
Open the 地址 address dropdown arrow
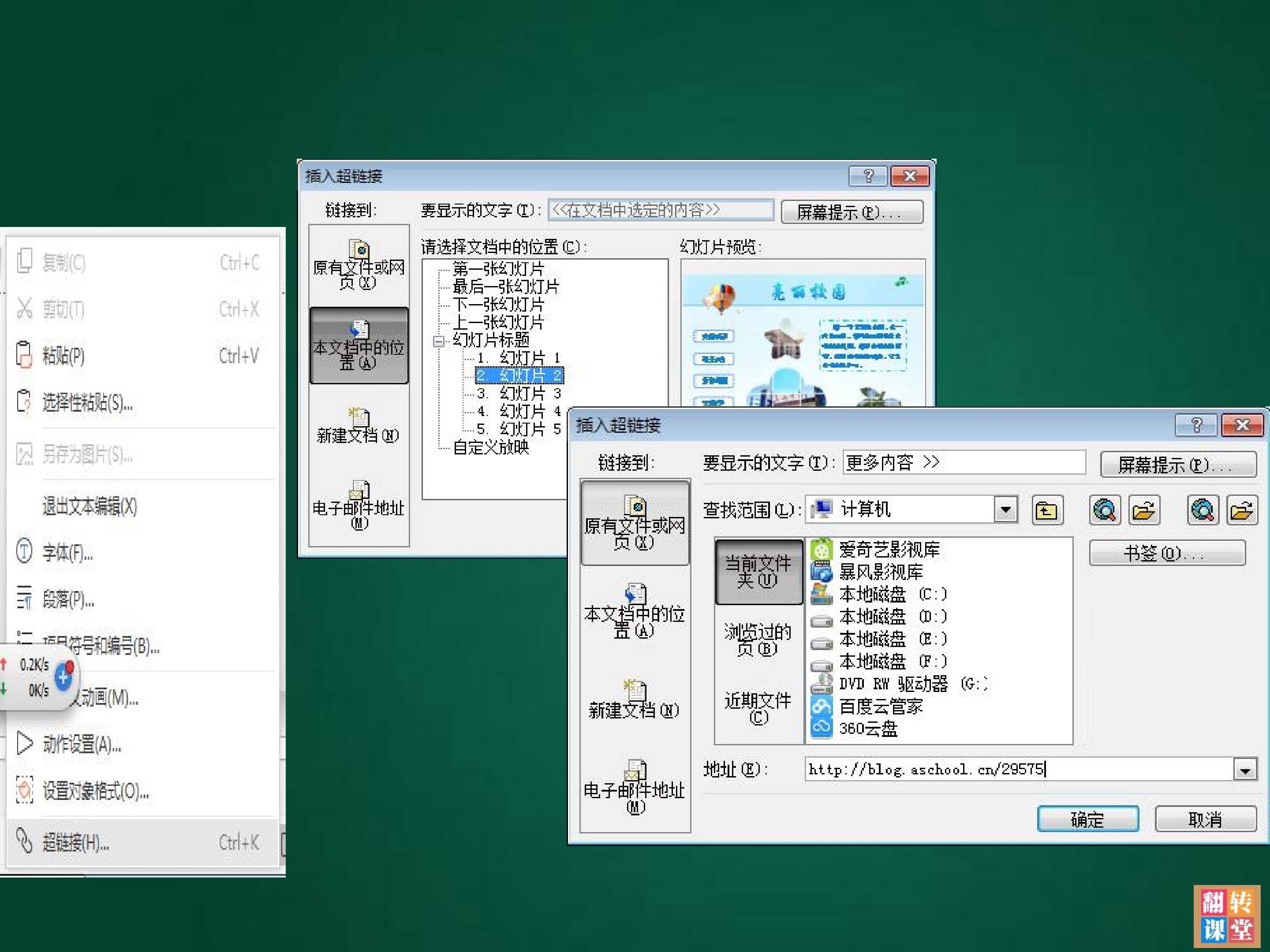pos(1245,770)
